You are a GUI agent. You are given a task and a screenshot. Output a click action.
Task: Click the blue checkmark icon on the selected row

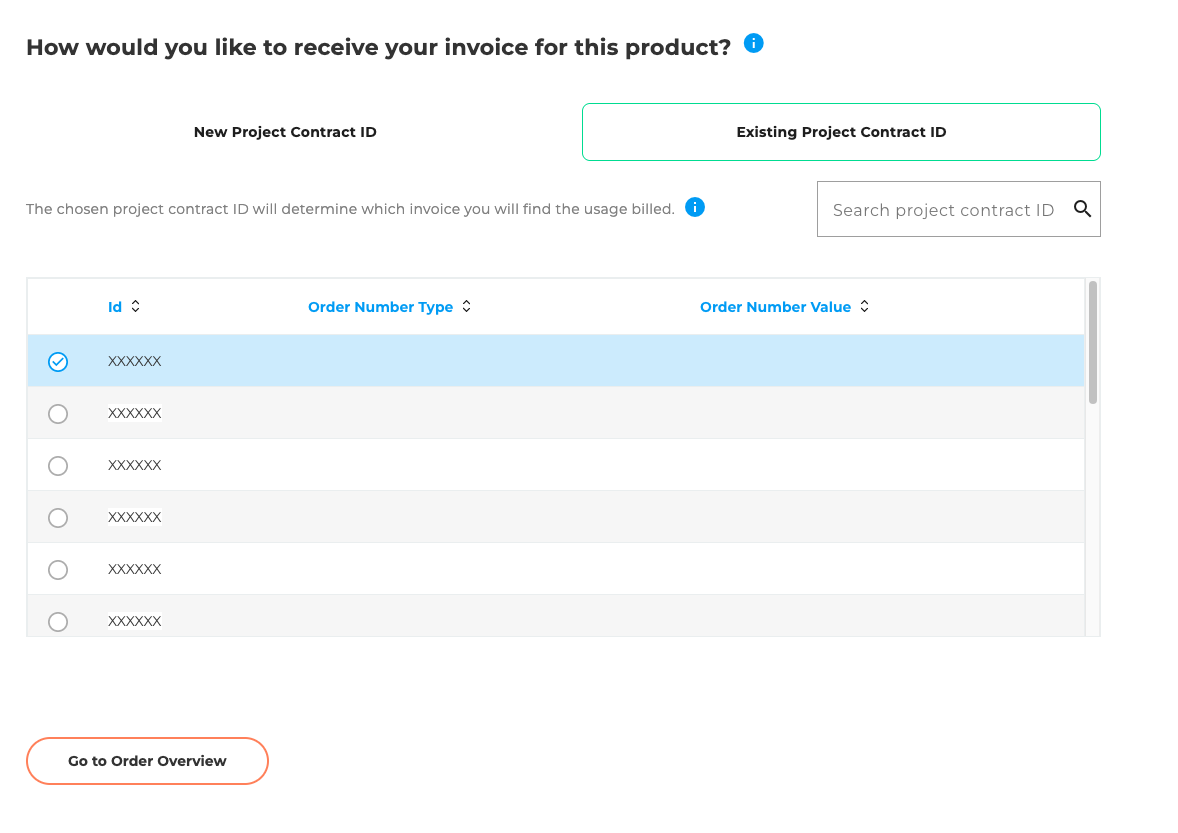(57, 361)
